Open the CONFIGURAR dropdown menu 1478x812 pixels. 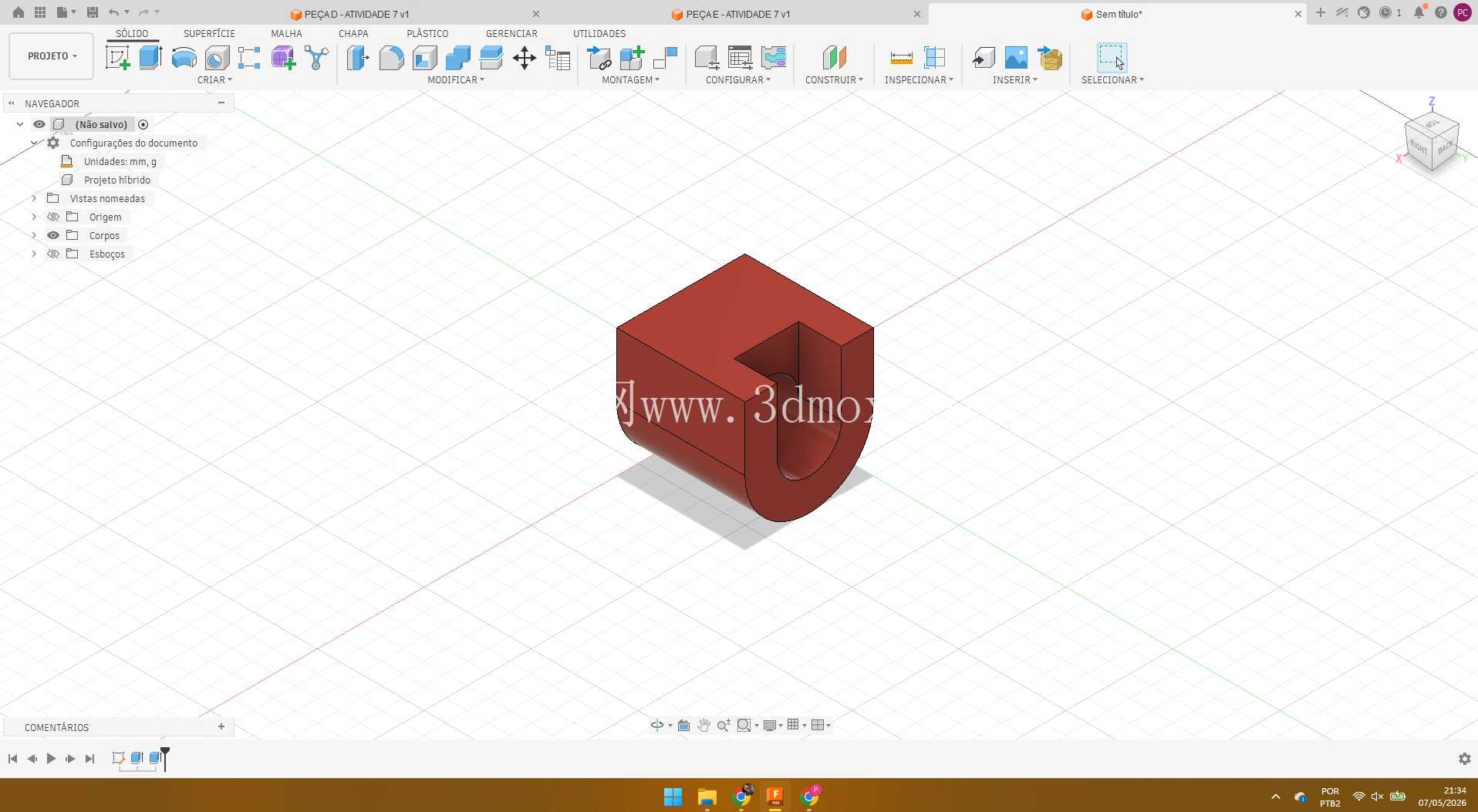pos(737,80)
